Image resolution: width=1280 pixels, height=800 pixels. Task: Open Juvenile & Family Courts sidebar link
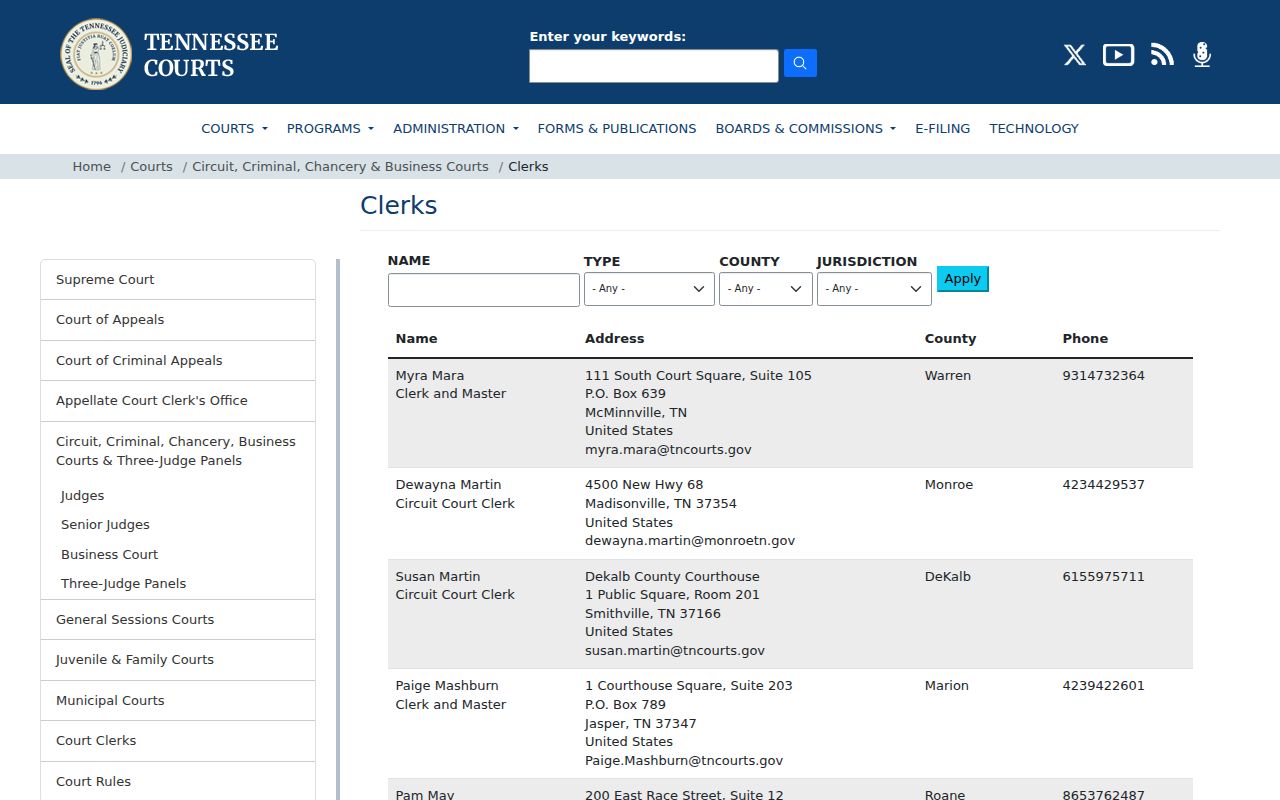click(178, 660)
